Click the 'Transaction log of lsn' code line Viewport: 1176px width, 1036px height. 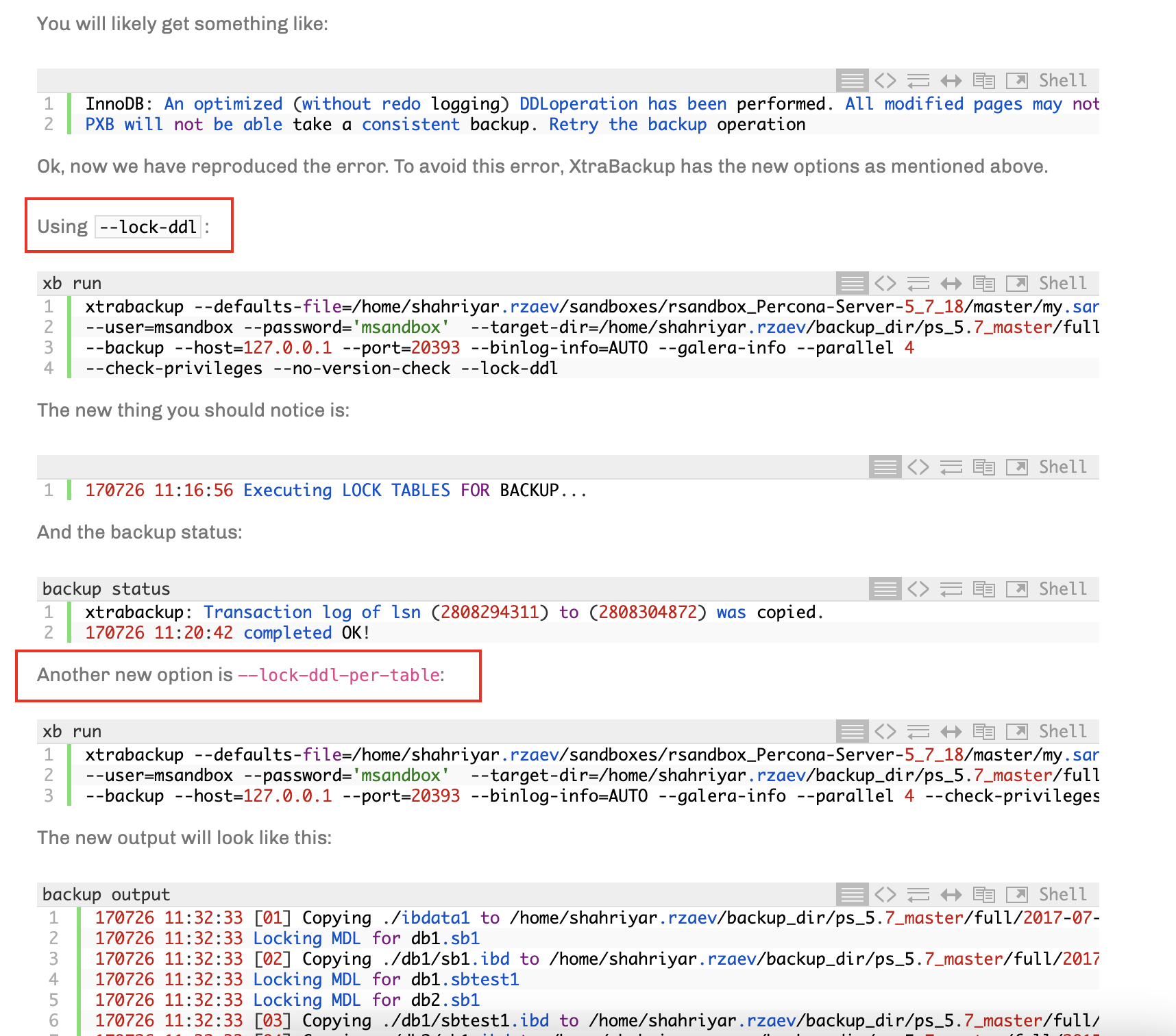point(454,613)
